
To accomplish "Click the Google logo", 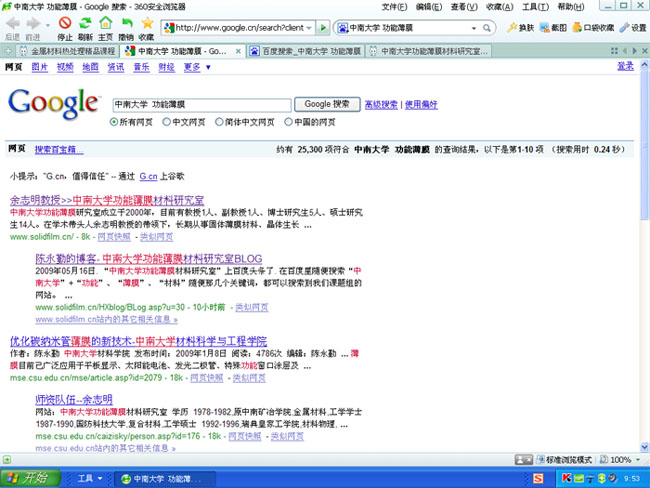I will coord(54,104).
